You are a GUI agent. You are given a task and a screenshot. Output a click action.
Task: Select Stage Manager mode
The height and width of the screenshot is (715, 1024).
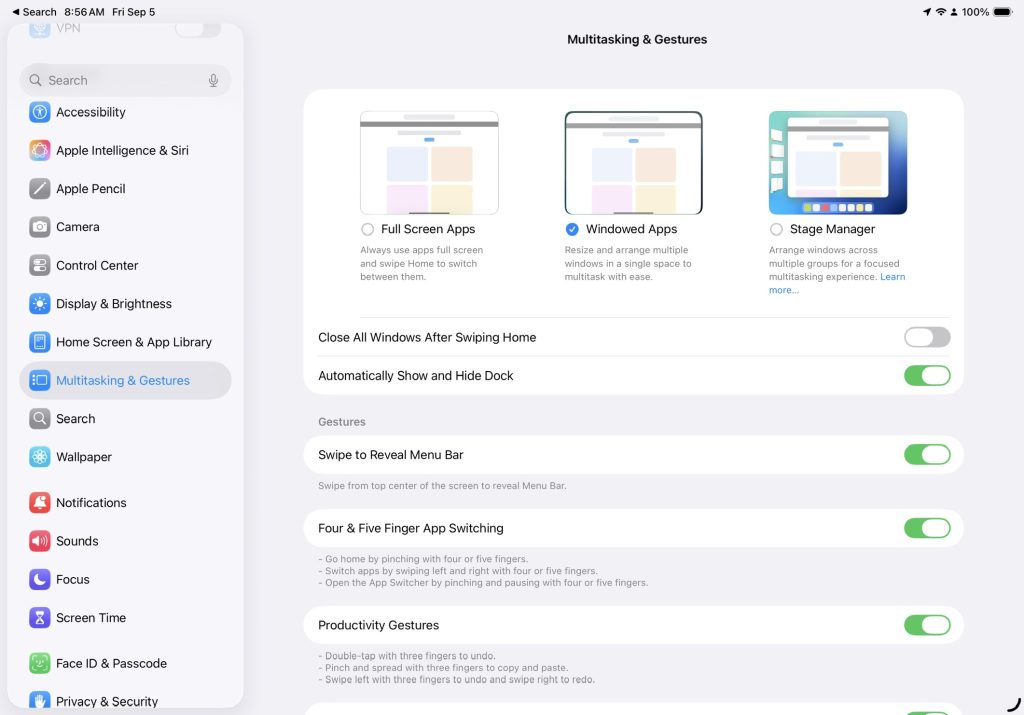coord(776,229)
